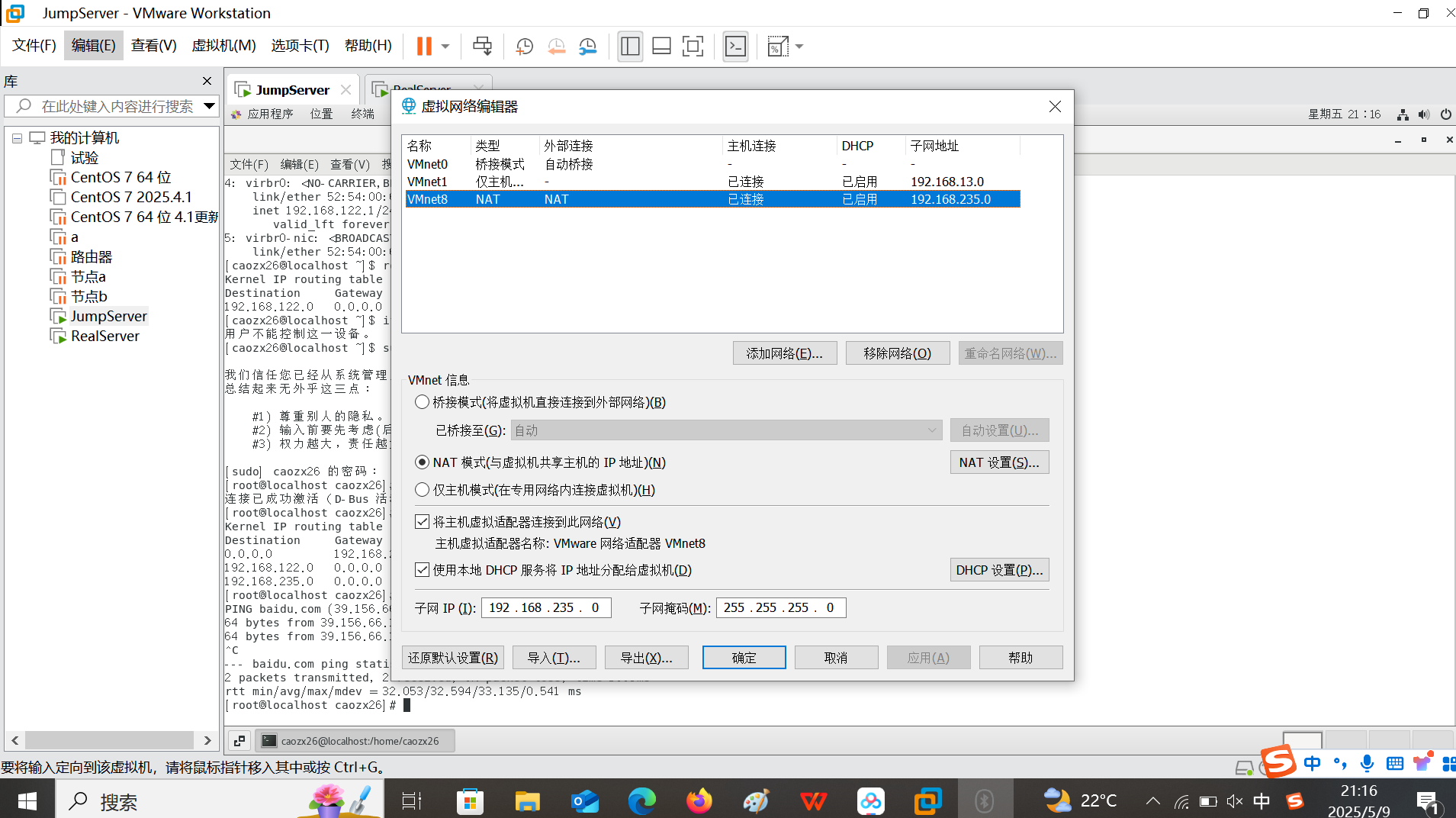Toggle the thumbnail bar view icon
The height and width of the screenshot is (818, 1456).
tap(661, 47)
